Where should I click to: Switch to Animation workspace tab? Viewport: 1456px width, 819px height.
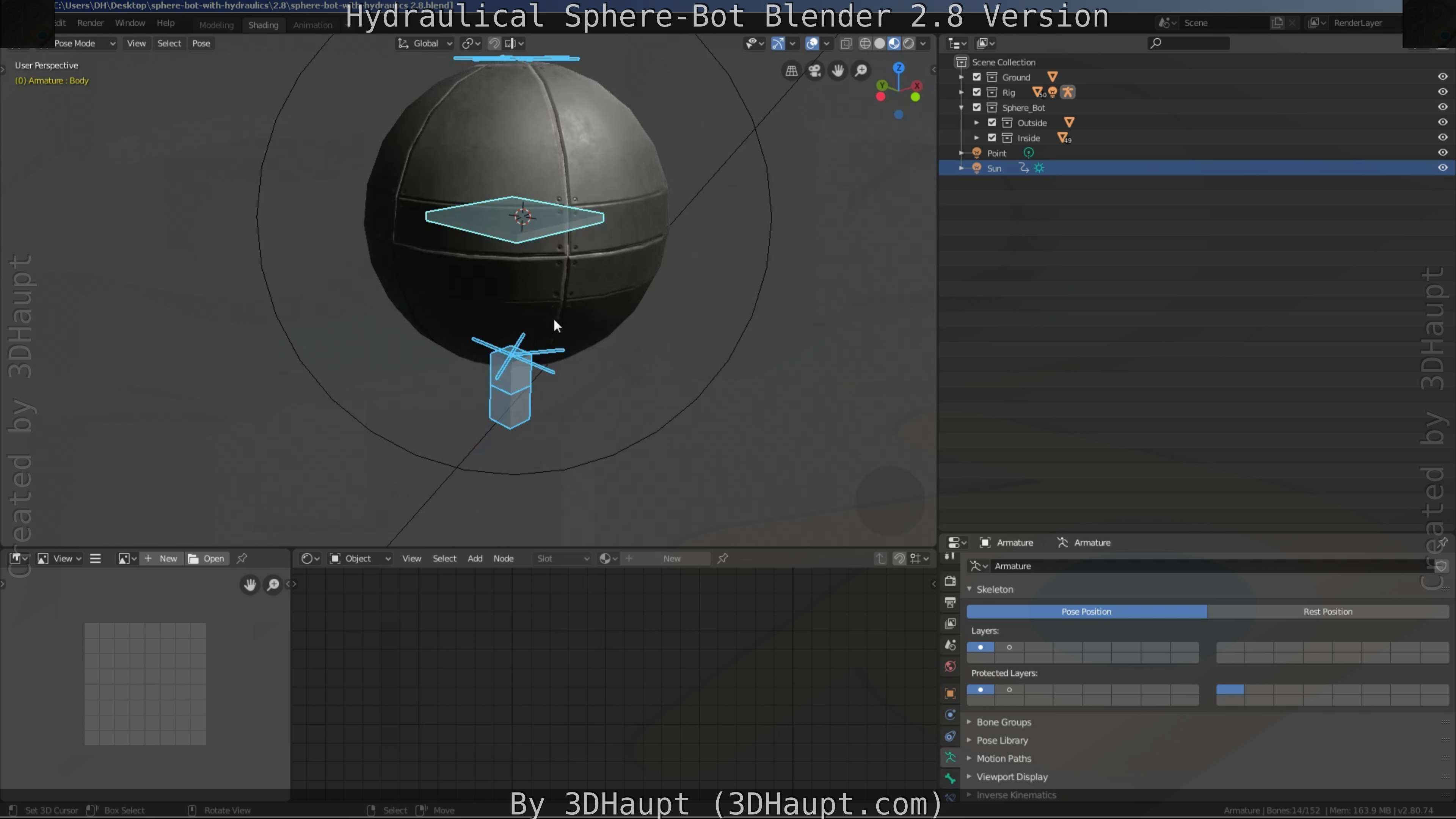pyautogui.click(x=312, y=25)
